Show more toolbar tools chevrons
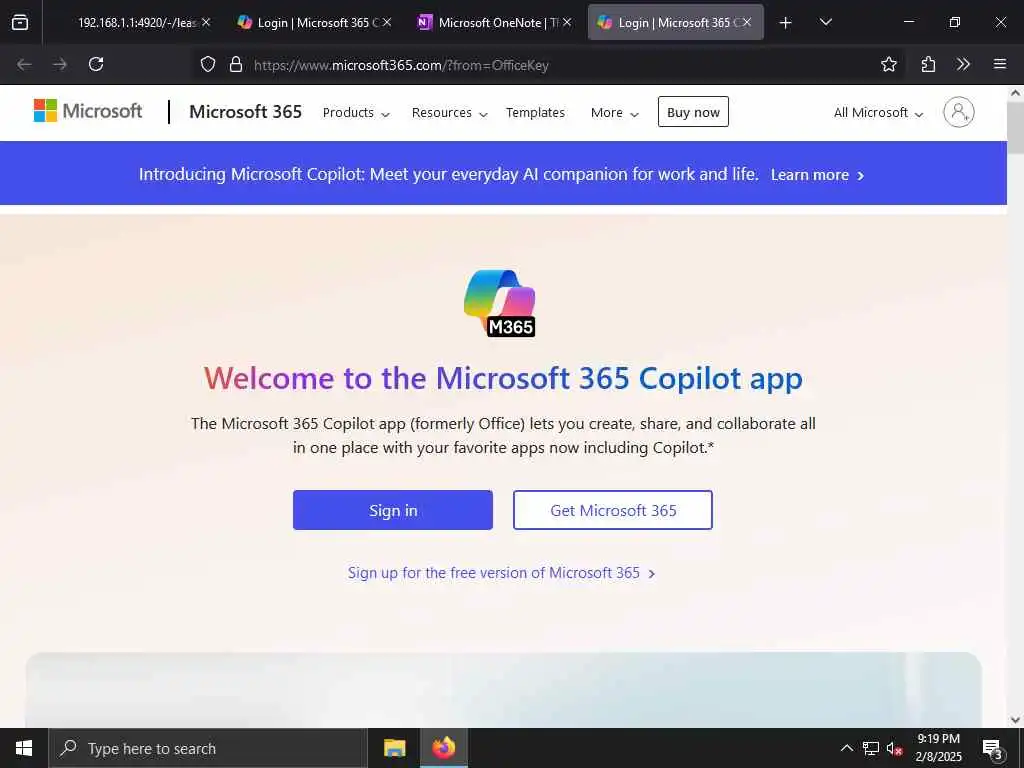Screen dimensions: 1024x768 (963, 64)
